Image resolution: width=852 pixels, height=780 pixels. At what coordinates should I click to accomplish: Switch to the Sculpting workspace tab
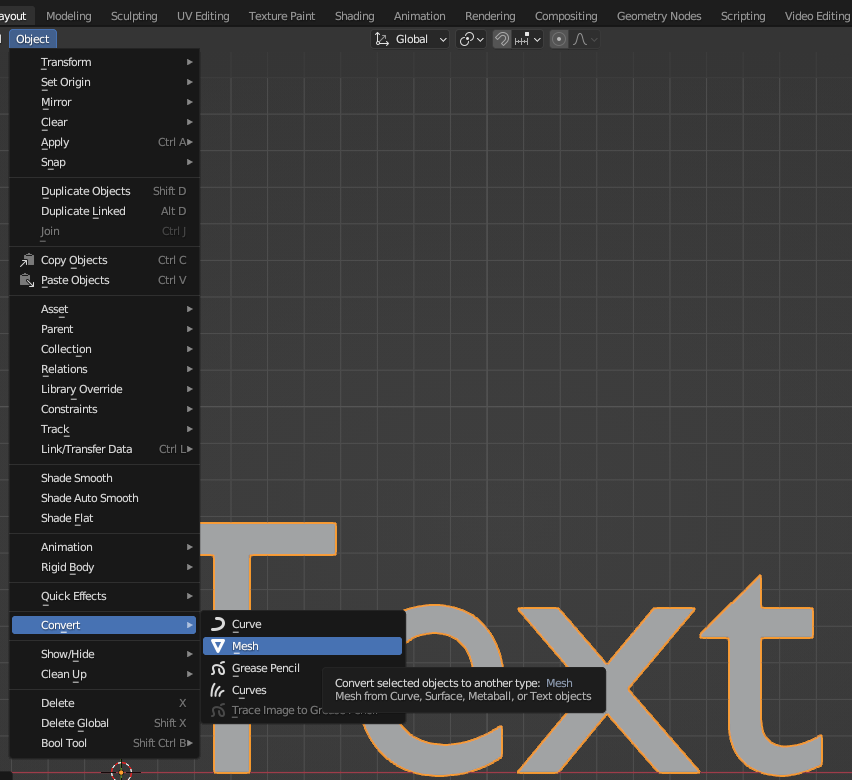coord(134,16)
